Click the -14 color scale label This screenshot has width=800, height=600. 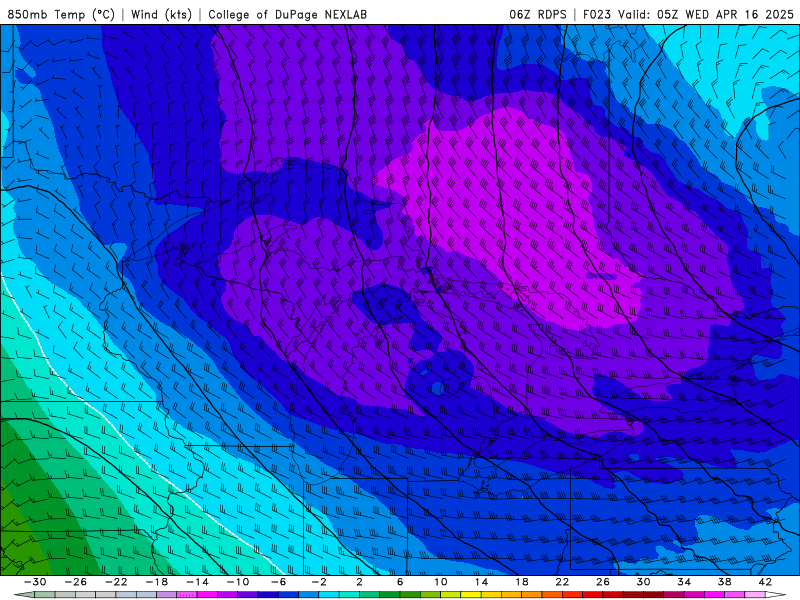[x=197, y=582]
